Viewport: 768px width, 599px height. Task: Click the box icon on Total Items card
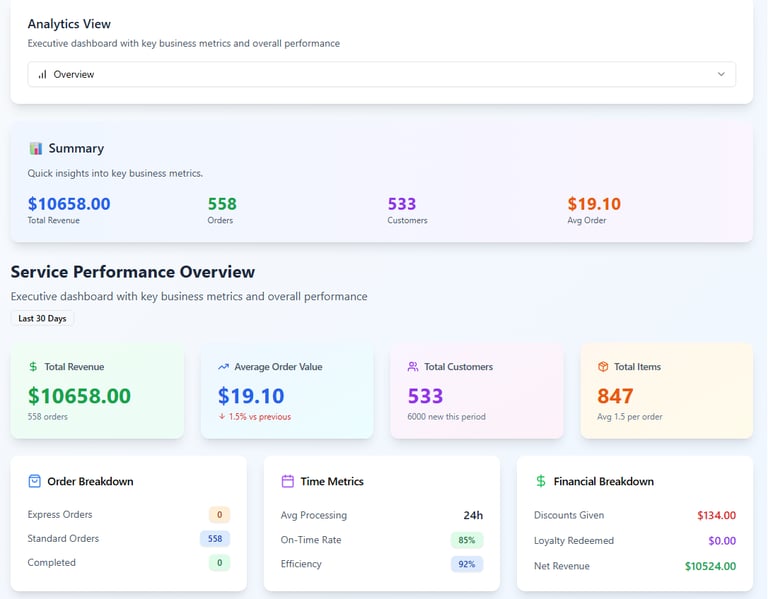(603, 367)
